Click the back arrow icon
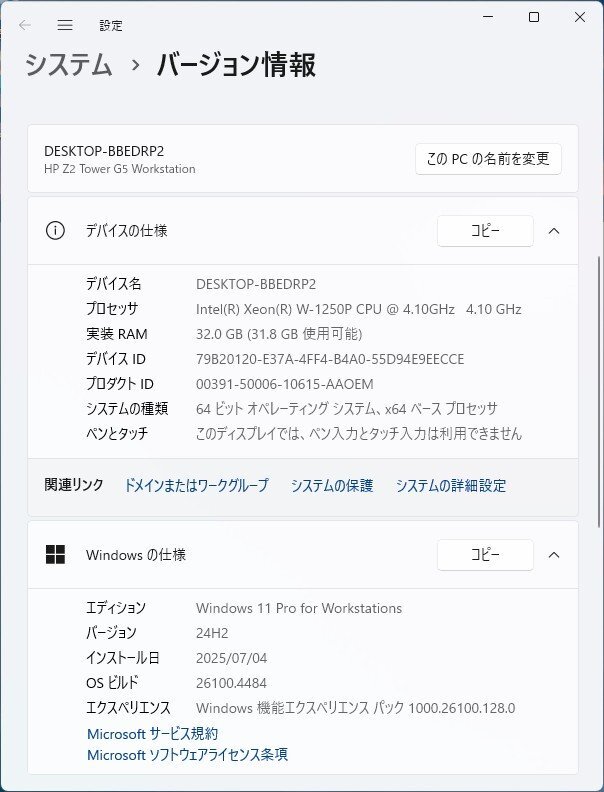The width and height of the screenshot is (604, 792). (25, 25)
